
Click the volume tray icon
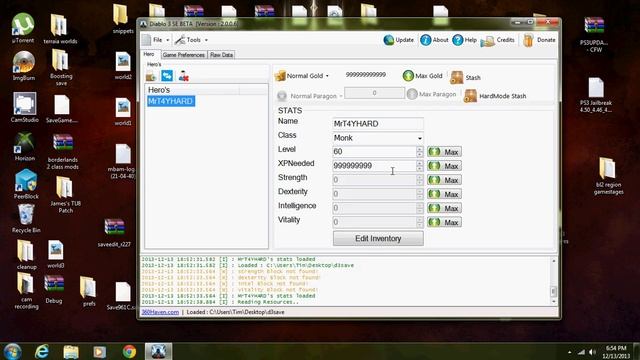pyautogui.click(x=592, y=352)
